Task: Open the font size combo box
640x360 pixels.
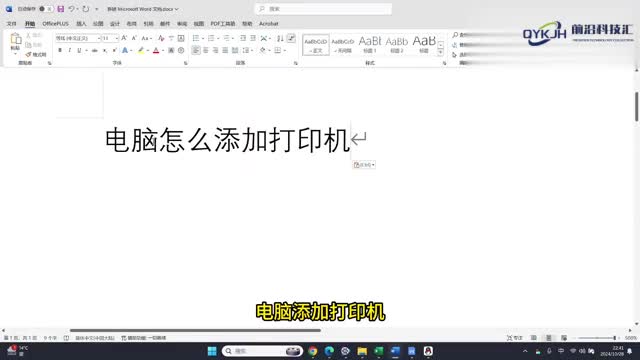Action: (110, 38)
